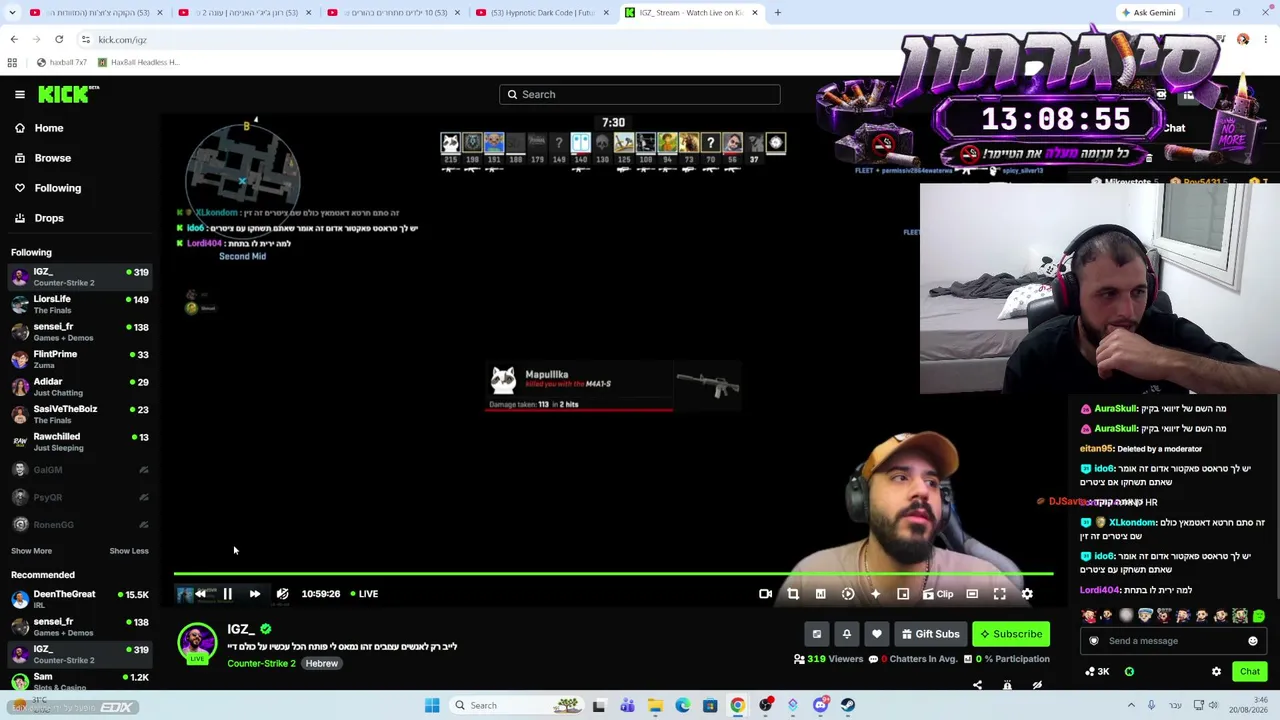1280x720 pixels.
Task: Click the playback speed icon in player
Action: (x=848, y=594)
